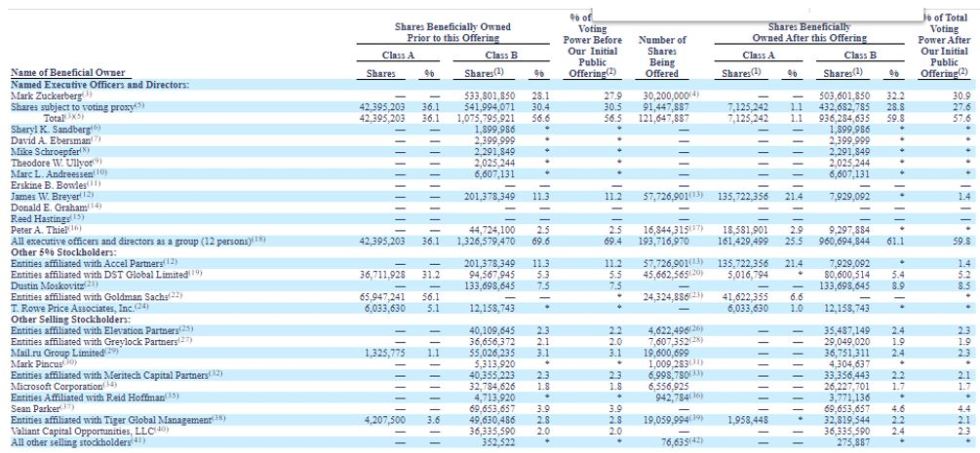This screenshot has height=453, width=980.
Task: Click the 503,601,850 shares value
Action: [x=844, y=96]
